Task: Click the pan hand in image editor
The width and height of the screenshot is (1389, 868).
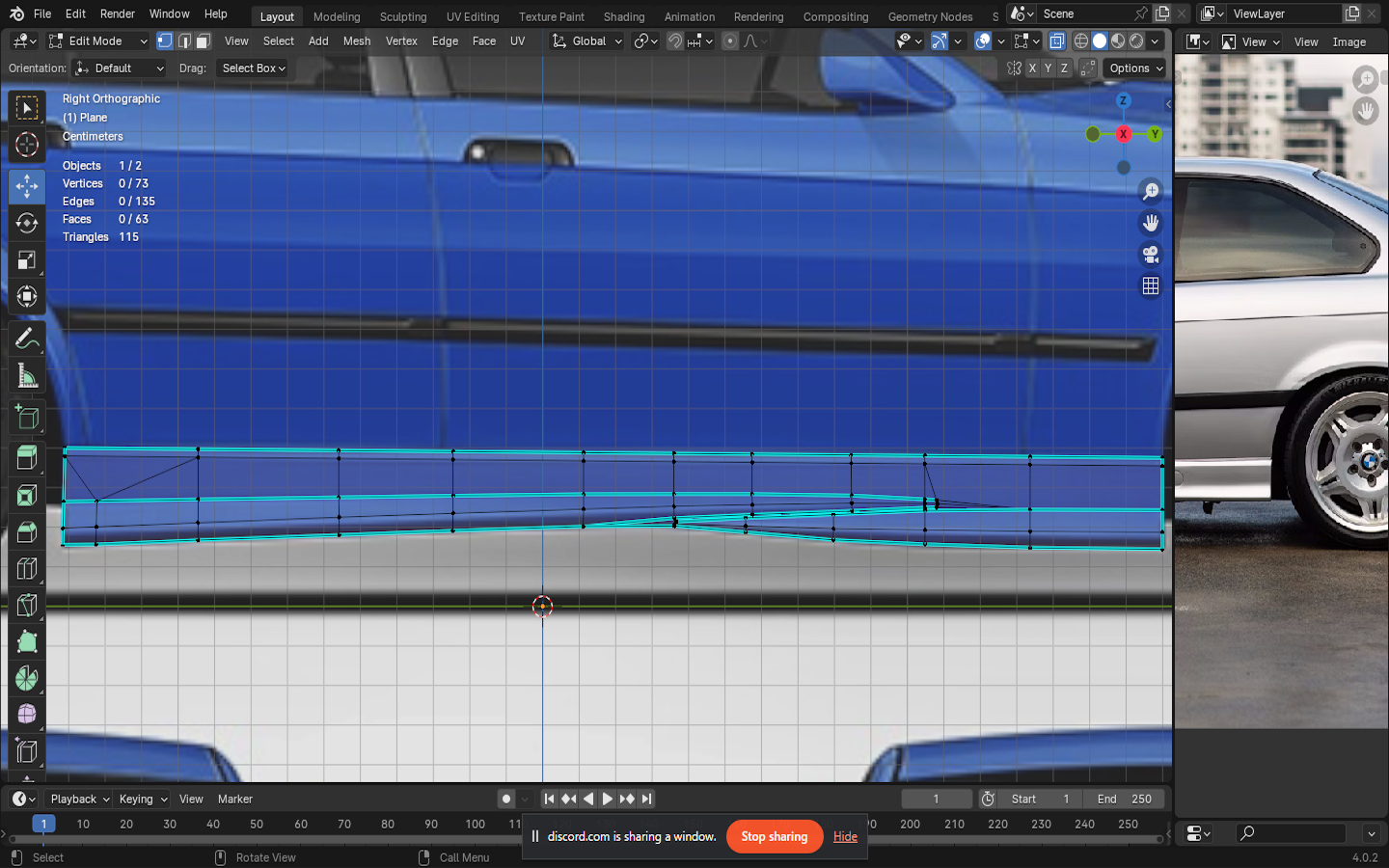Action: (x=1366, y=110)
